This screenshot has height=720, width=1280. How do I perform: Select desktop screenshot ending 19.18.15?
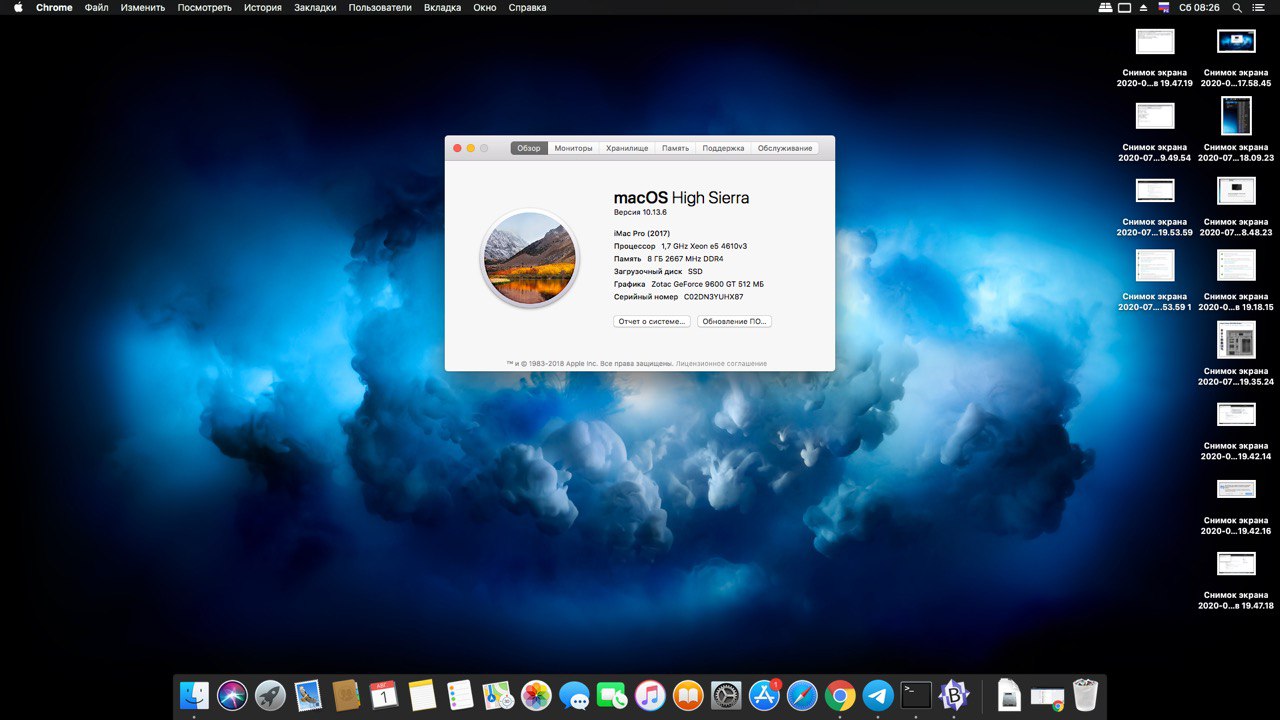(1237, 281)
